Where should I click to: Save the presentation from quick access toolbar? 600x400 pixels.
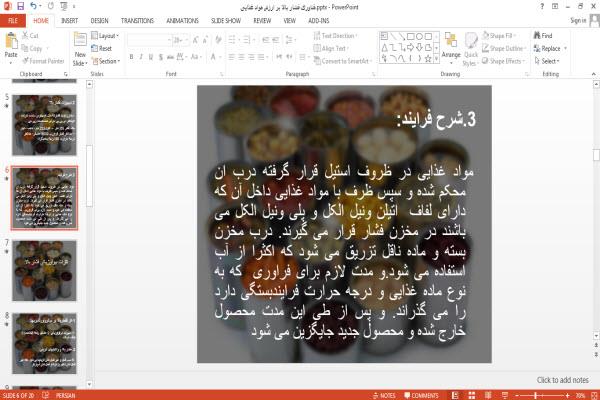tap(21, 6)
